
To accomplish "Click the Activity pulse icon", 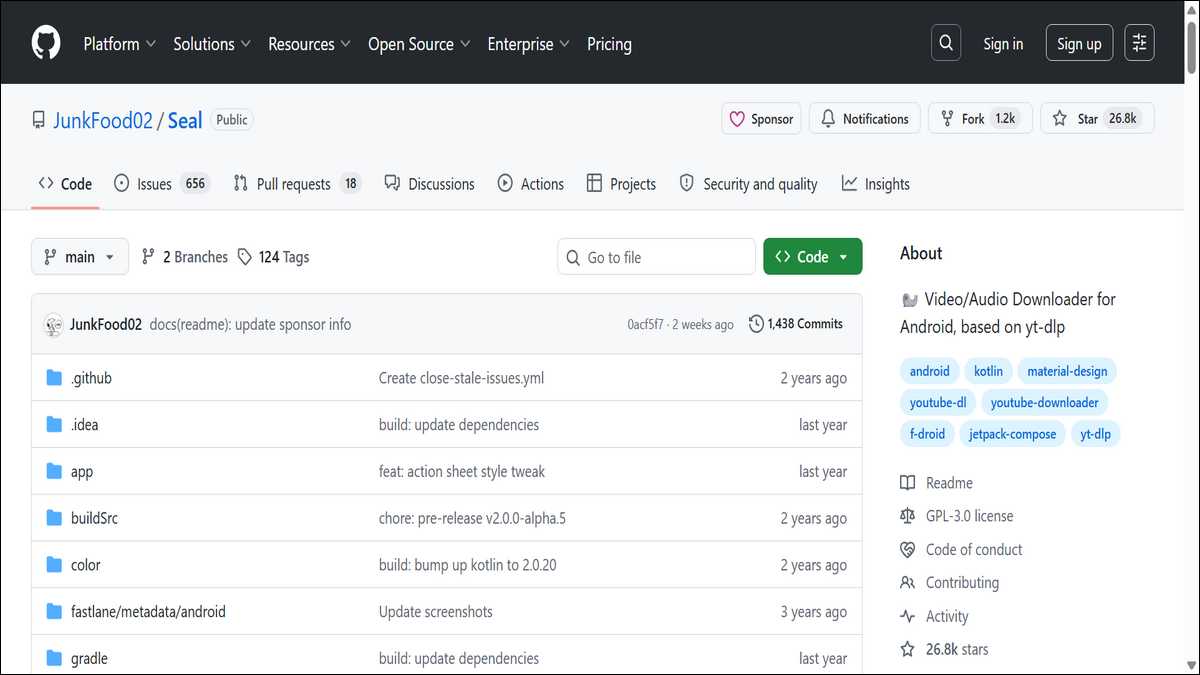I will (x=907, y=616).
